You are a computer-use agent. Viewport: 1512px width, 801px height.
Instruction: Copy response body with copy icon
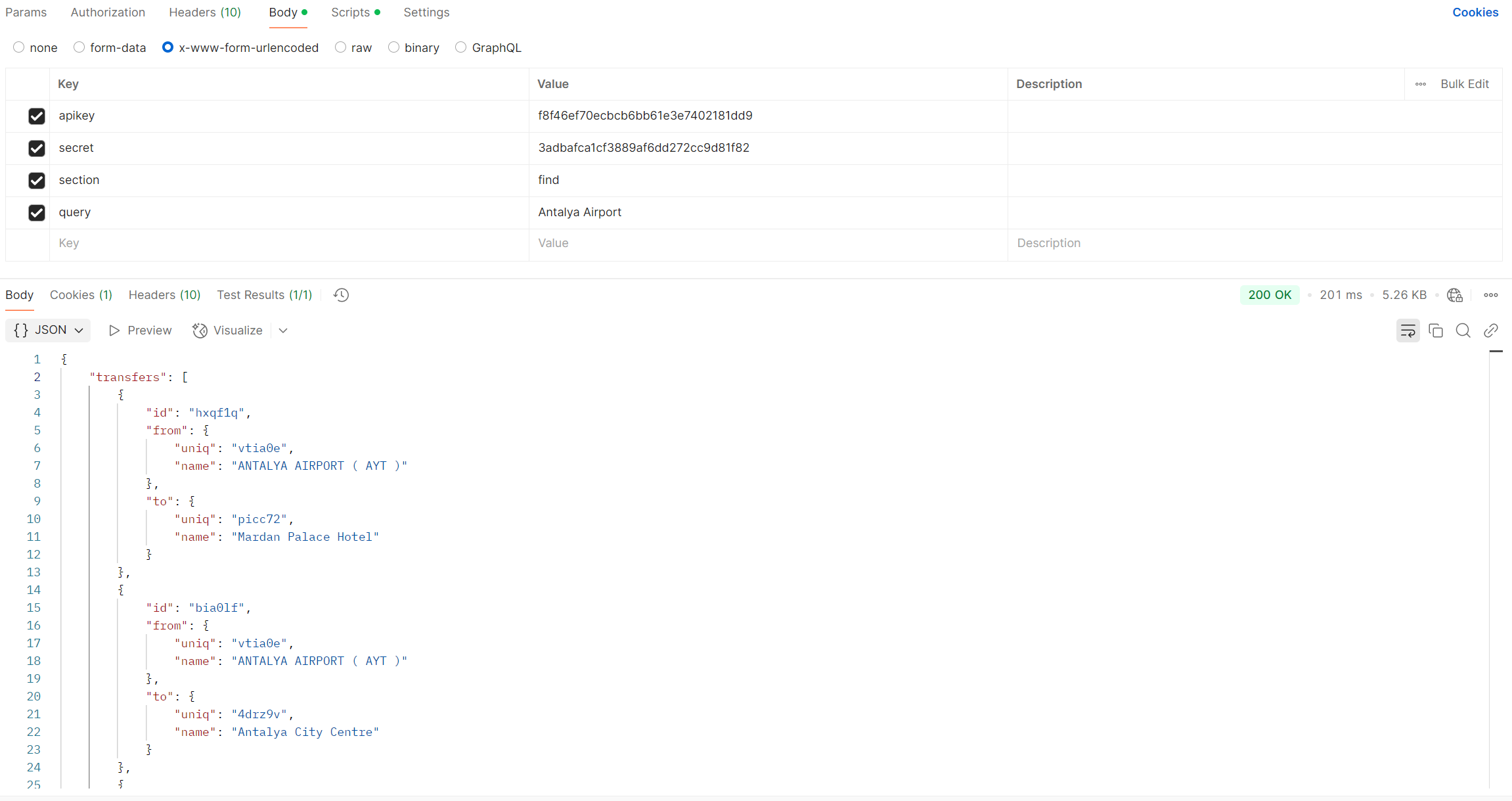tap(1436, 331)
